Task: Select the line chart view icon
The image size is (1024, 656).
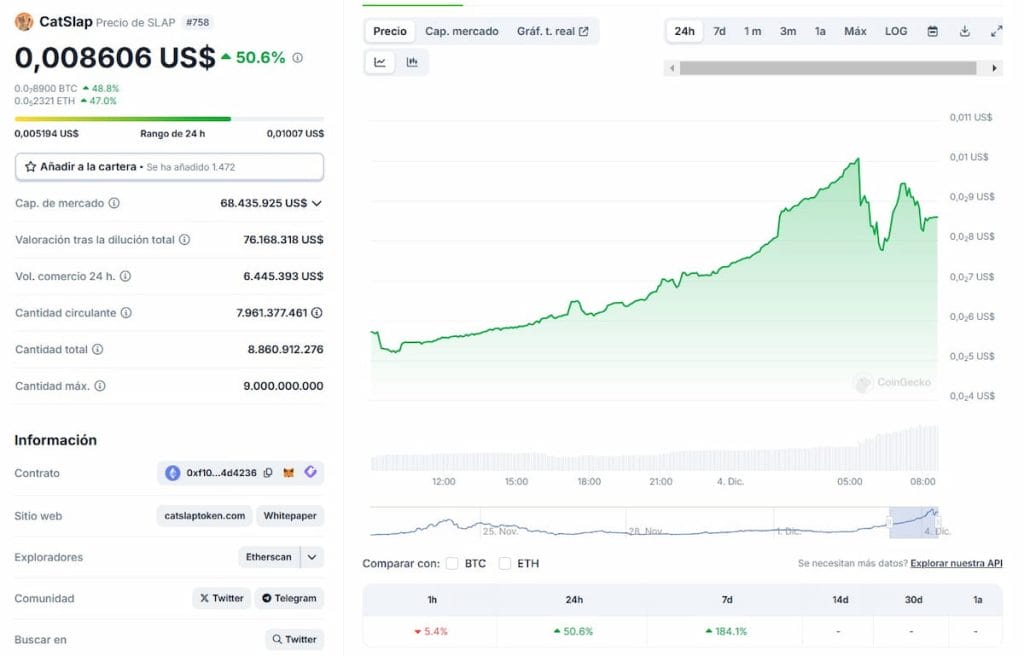Action: 379,62
